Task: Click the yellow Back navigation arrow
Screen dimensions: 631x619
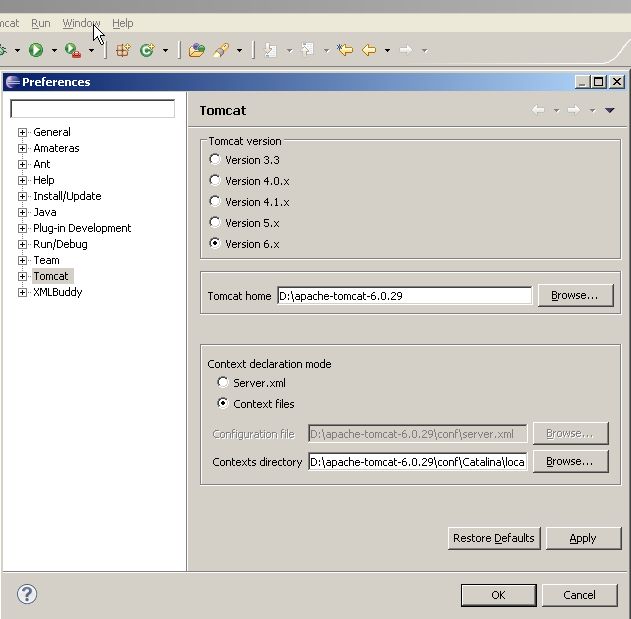Action: click(x=369, y=50)
